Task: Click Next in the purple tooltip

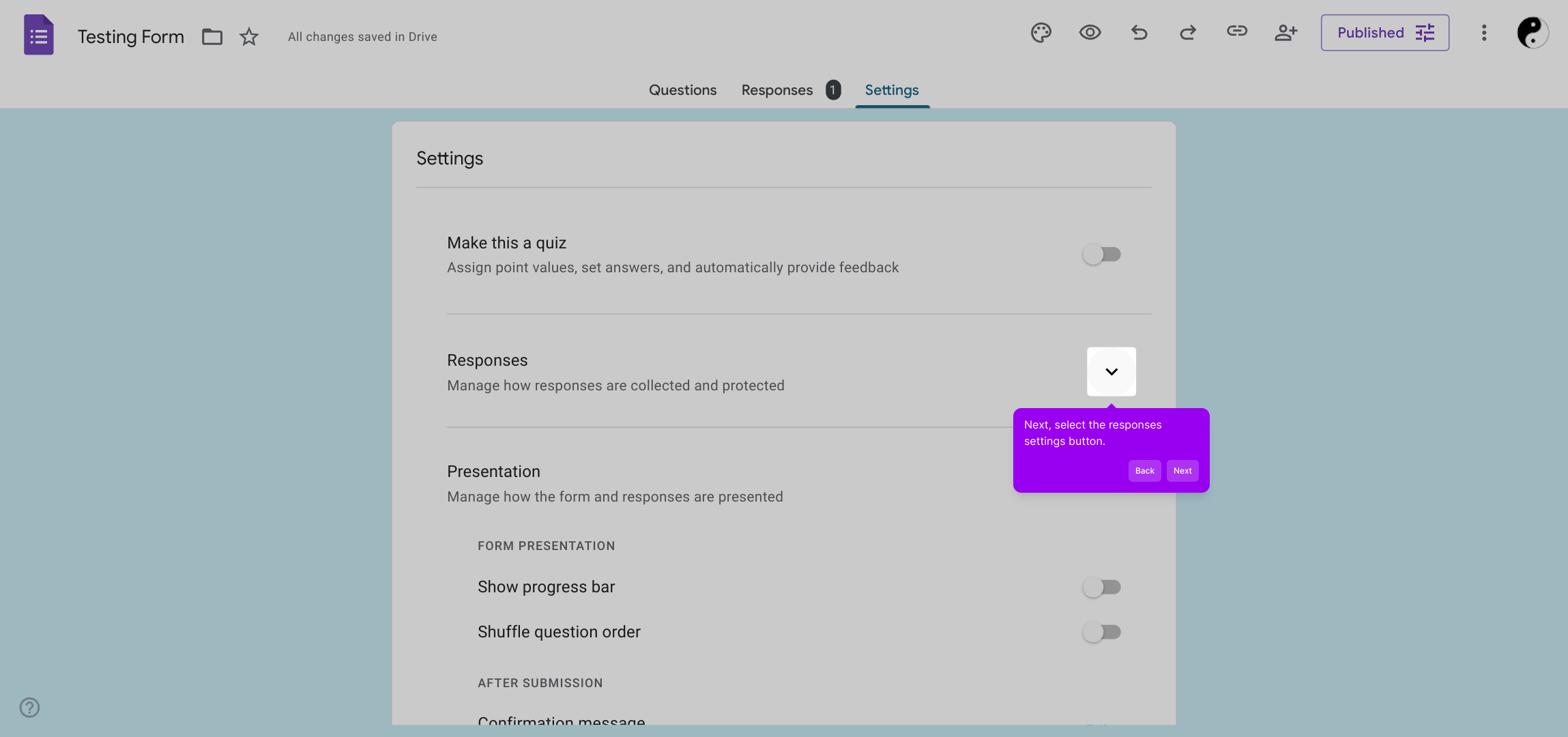Action: pyautogui.click(x=1182, y=471)
